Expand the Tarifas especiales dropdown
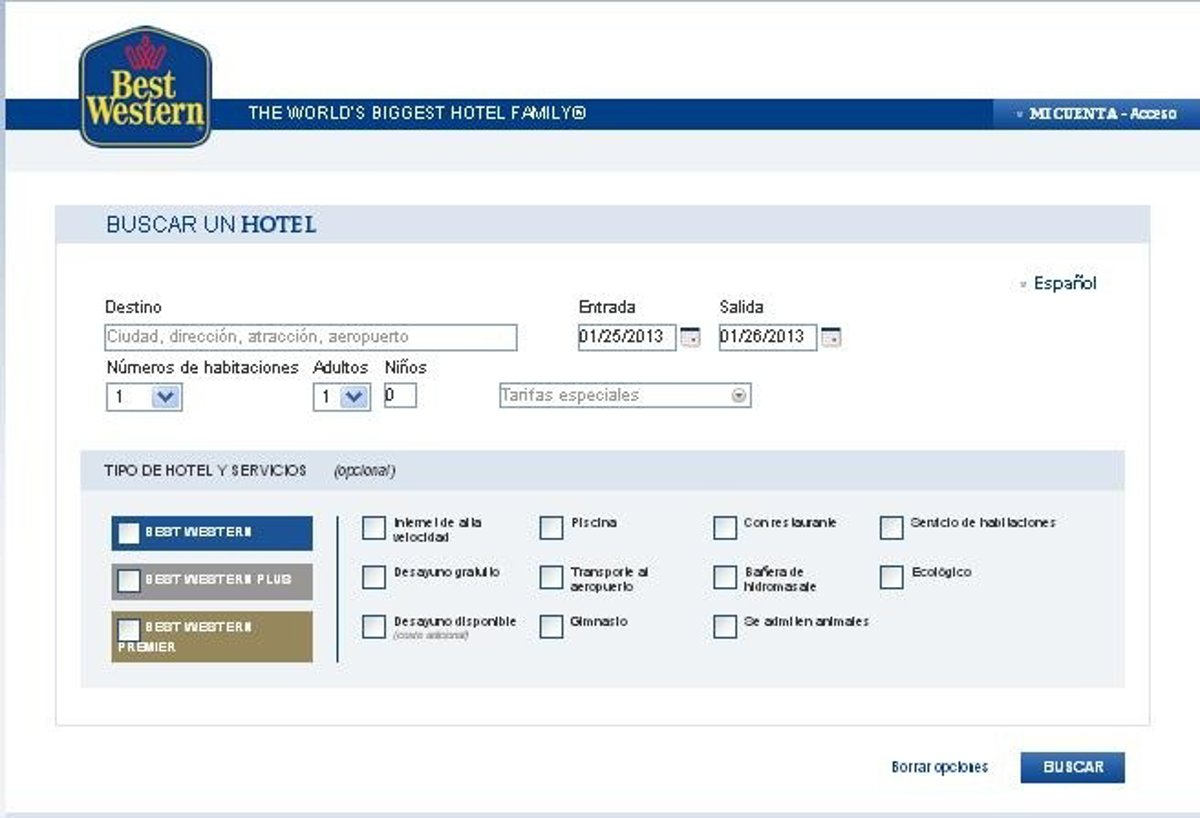The width and height of the screenshot is (1200, 818). coord(739,395)
